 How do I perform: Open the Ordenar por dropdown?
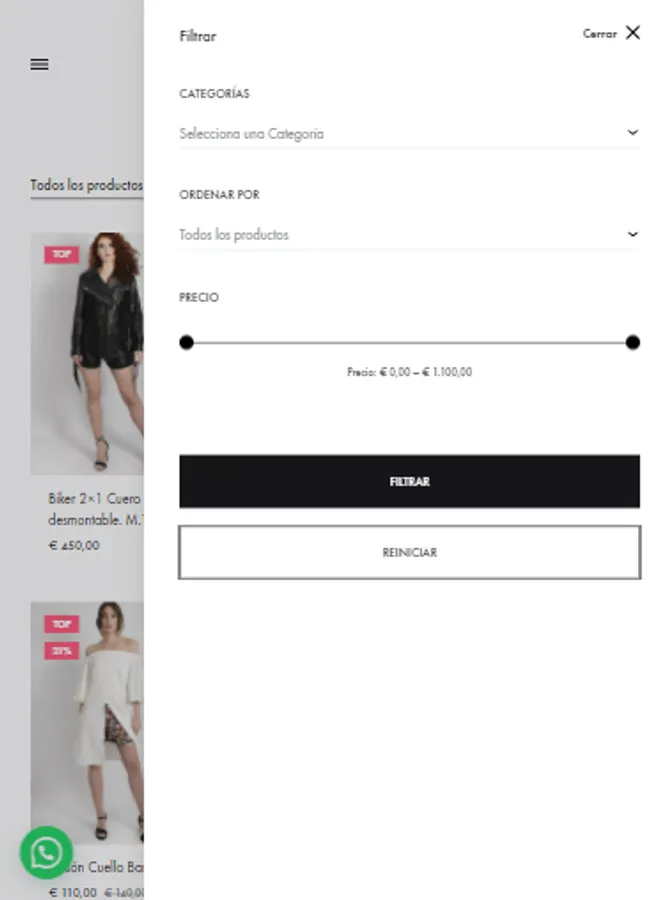coord(409,235)
